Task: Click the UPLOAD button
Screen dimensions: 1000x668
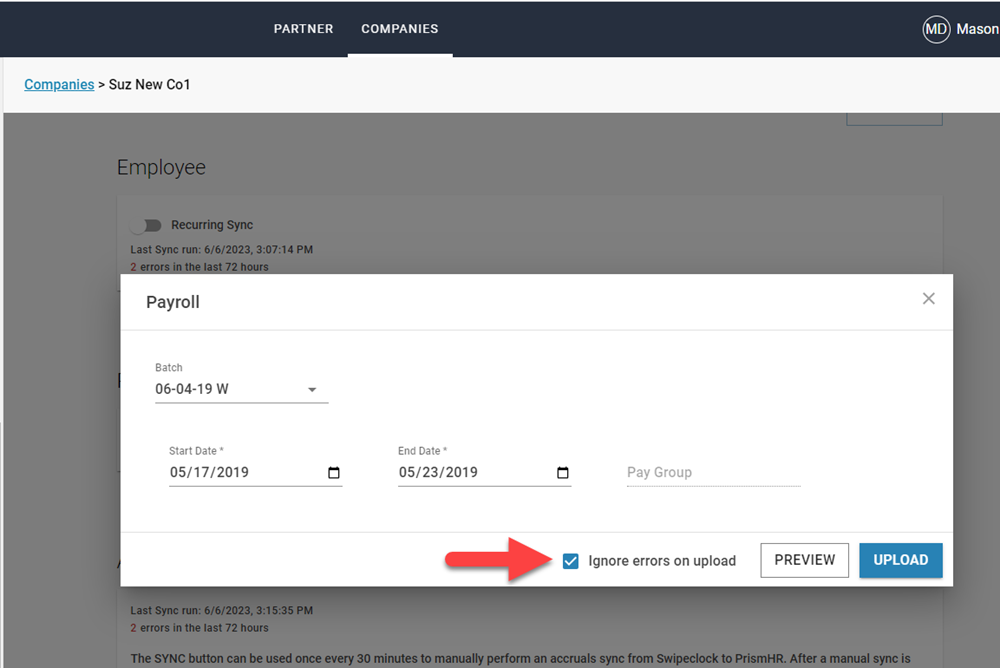Action: coord(900,561)
